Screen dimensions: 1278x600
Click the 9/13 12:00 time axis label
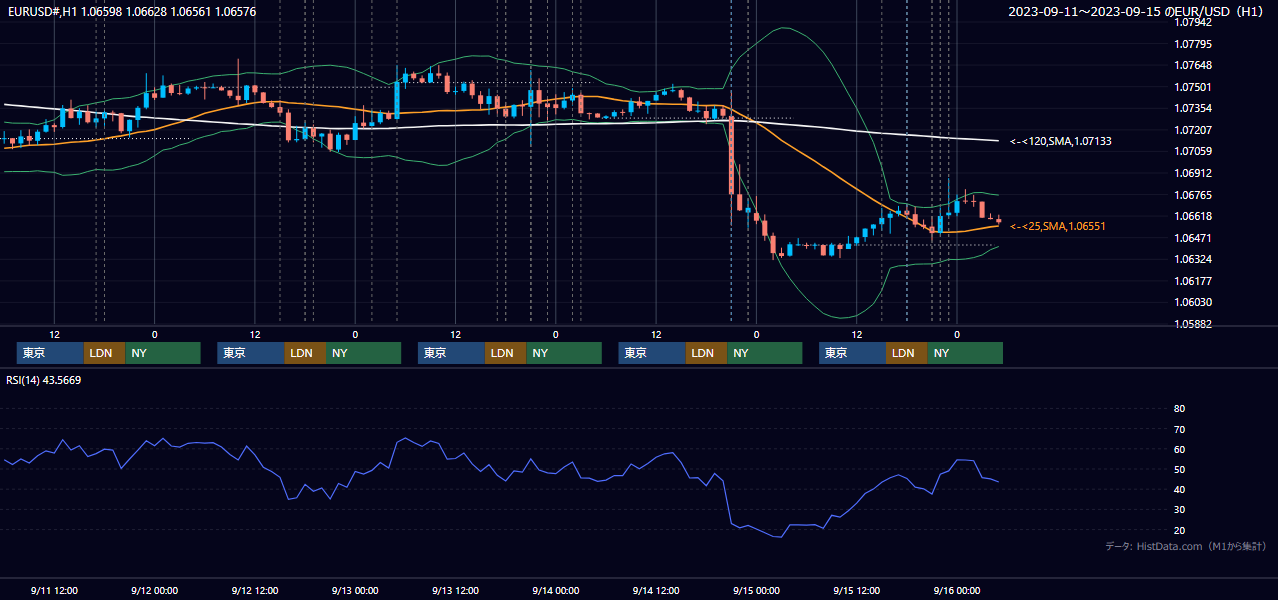coord(455,590)
